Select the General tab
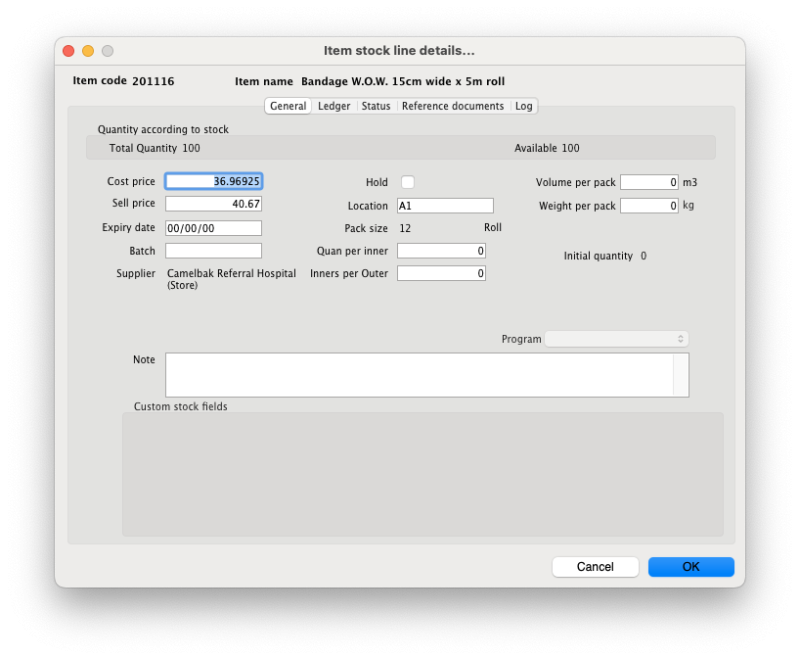The width and height of the screenshot is (800, 659). point(288,106)
